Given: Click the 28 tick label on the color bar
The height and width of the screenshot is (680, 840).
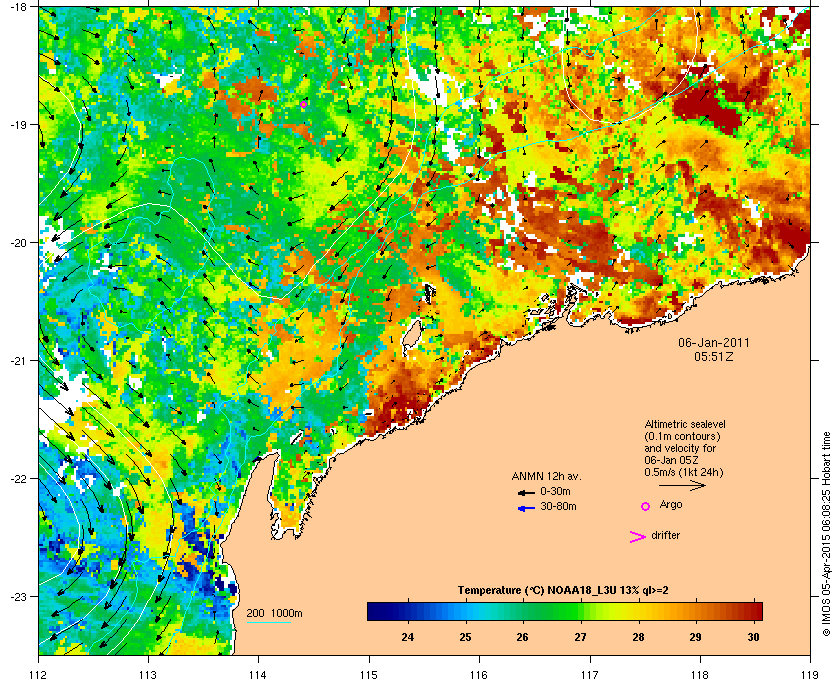Looking at the screenshot, I should pos(638,637).
